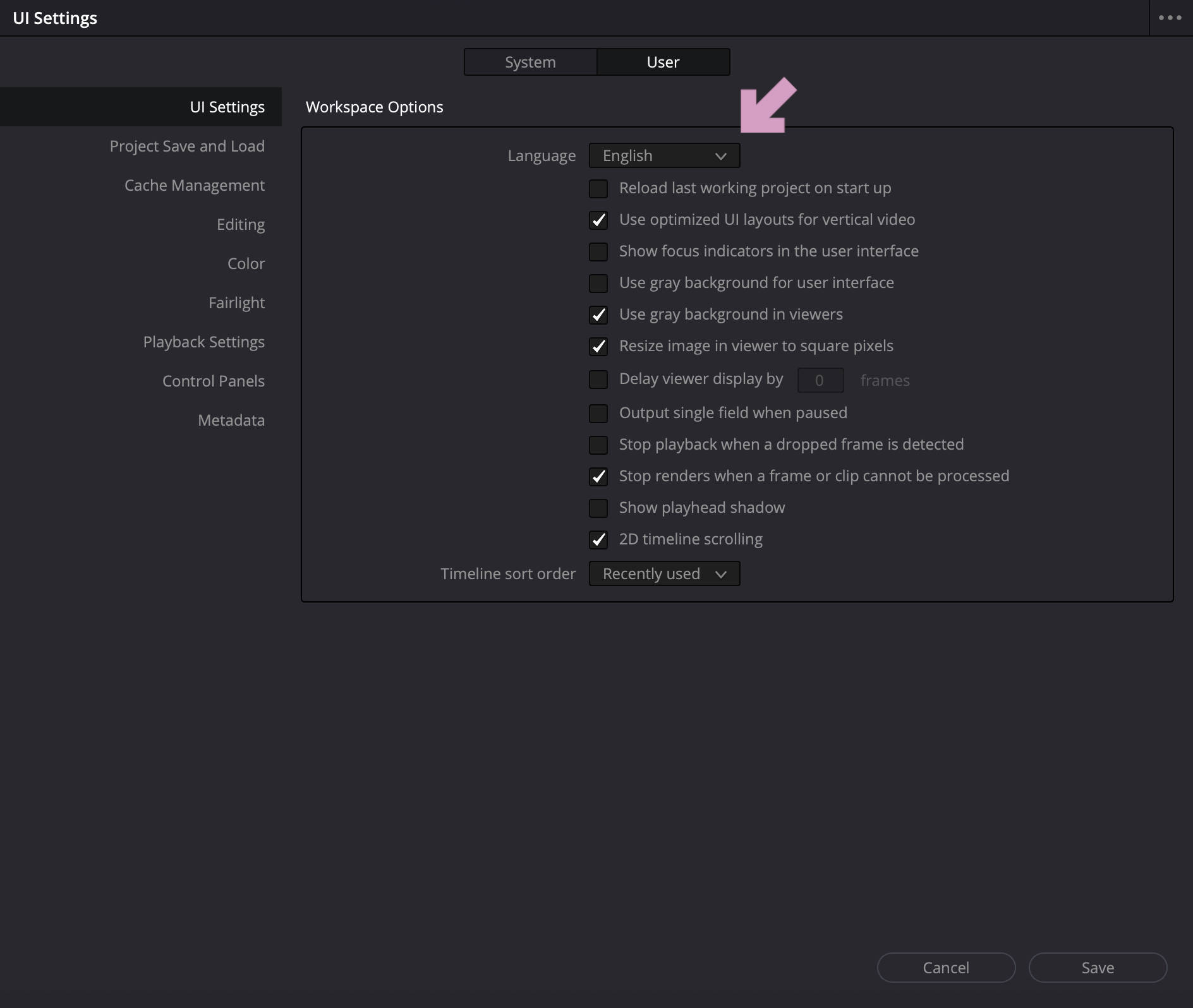
Task: Switch to the User tab
Action: pos(662,61)
